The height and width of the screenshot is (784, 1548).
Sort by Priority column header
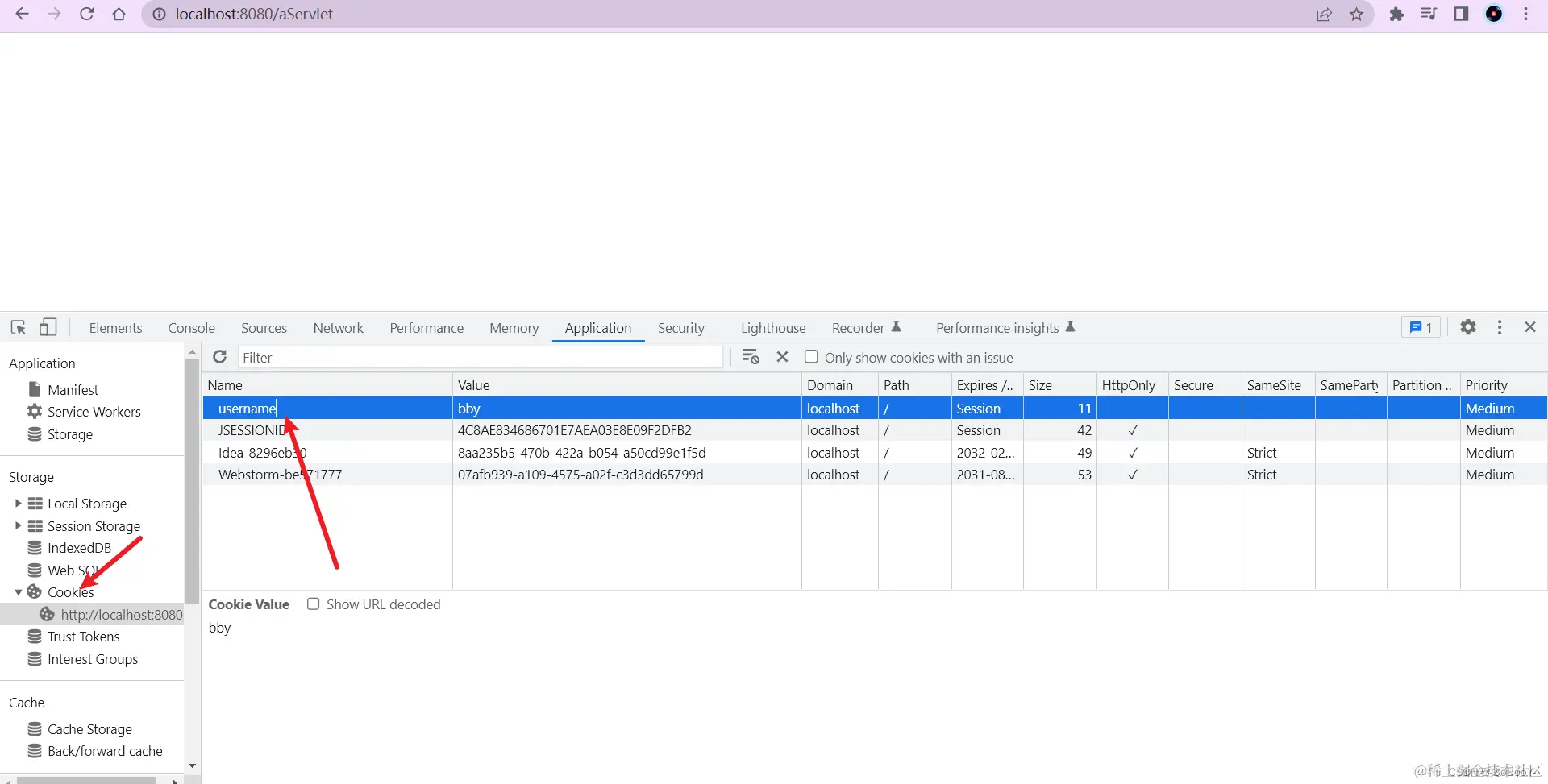[x=1504, y=385]
